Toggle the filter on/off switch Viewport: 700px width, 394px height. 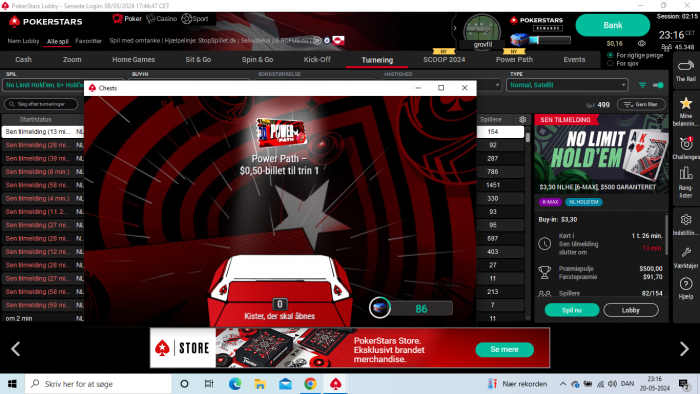coord(658,85)
